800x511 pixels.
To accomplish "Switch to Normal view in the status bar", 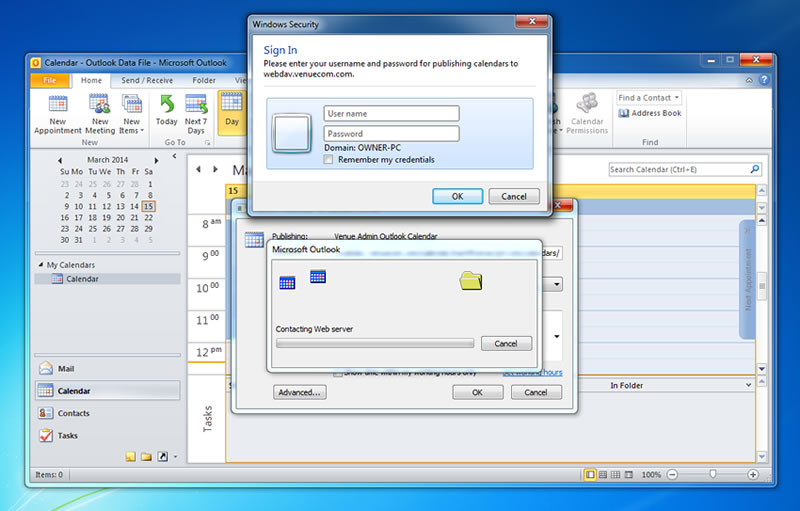I will pyautogui.click(x=590, y=474).
